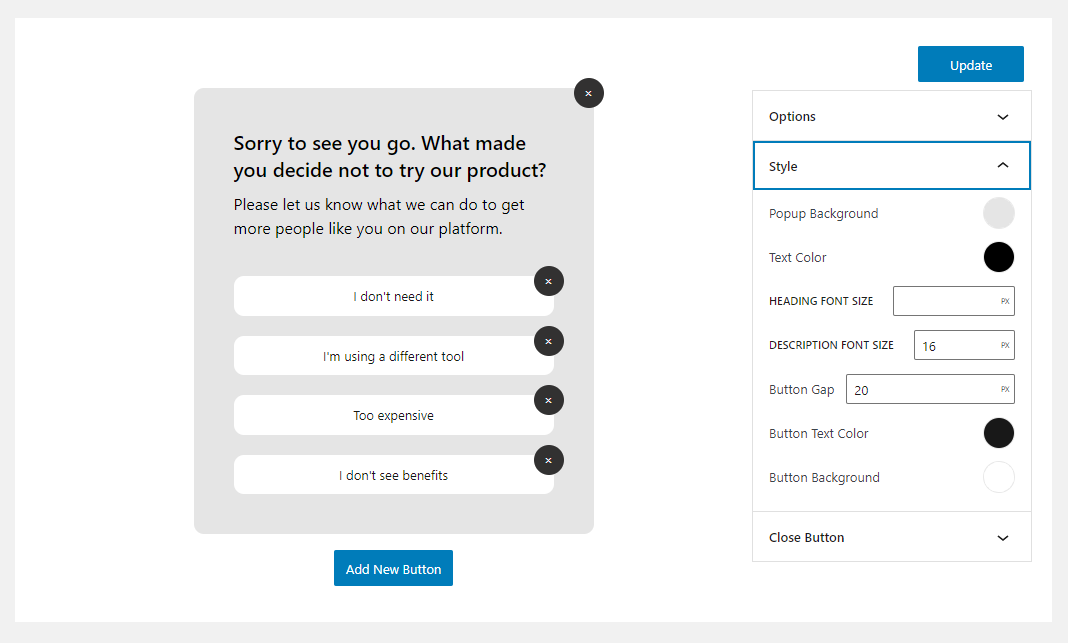Image resolution: width=1068 pixels, height=643 pixels.
Task: Click the Description Font Size input
Action: [957, 346]
